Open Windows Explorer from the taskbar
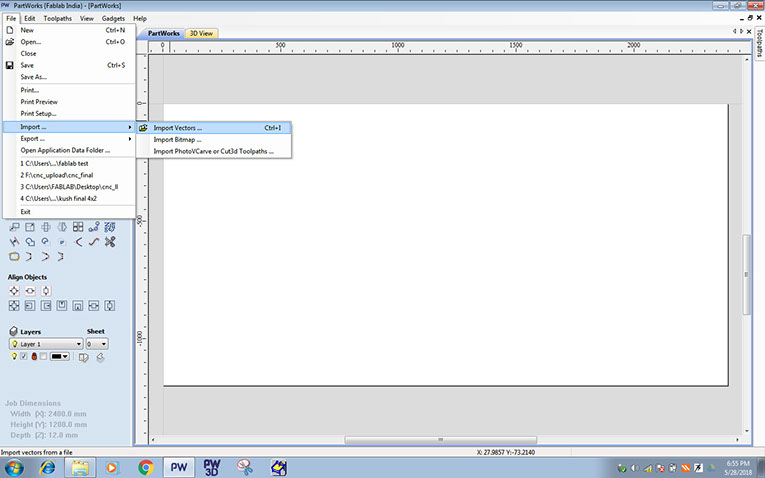765x478 pixels. coord(81,467)
